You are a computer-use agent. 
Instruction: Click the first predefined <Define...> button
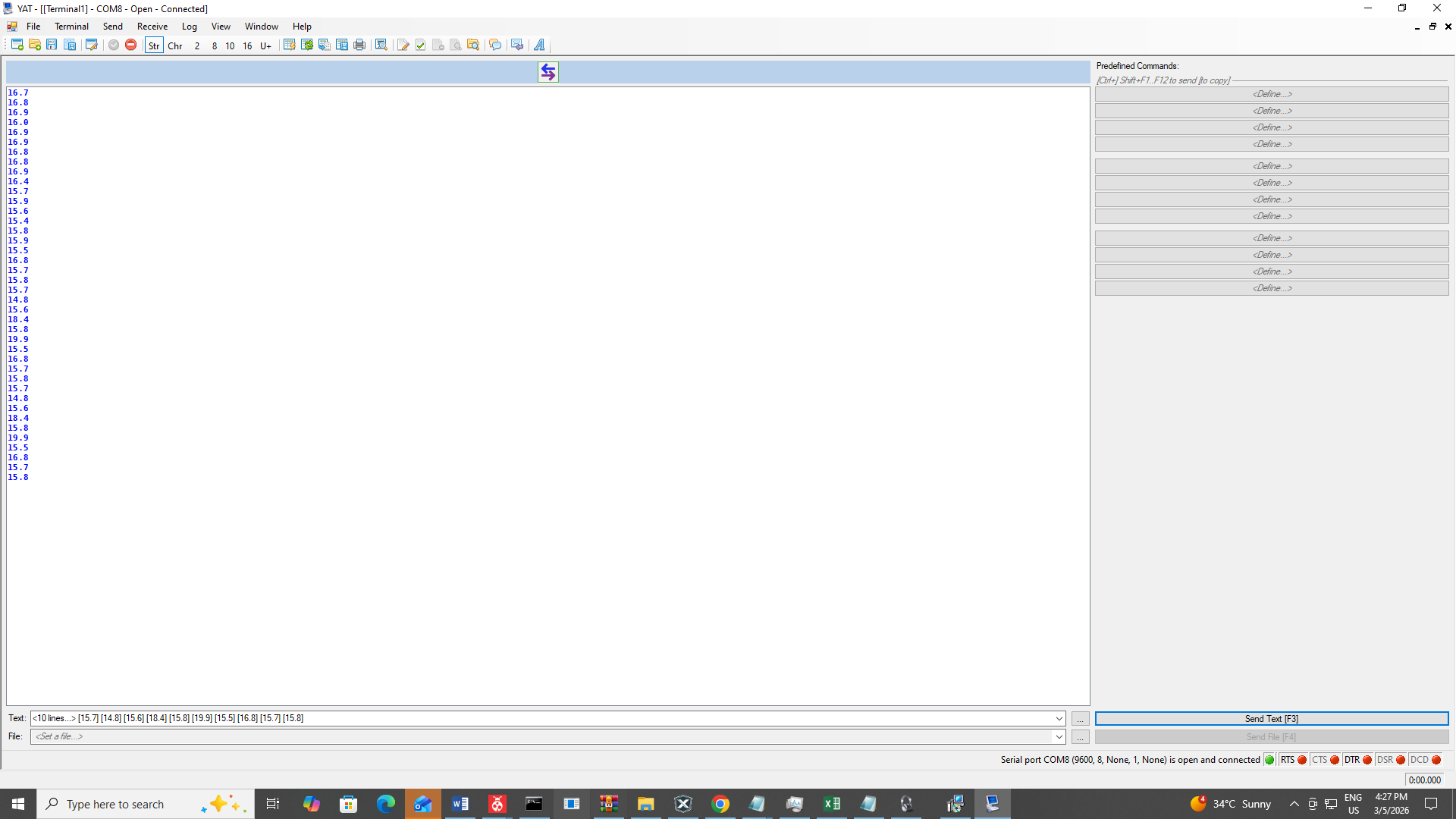pyautogui.click(x=1271, y=94)
